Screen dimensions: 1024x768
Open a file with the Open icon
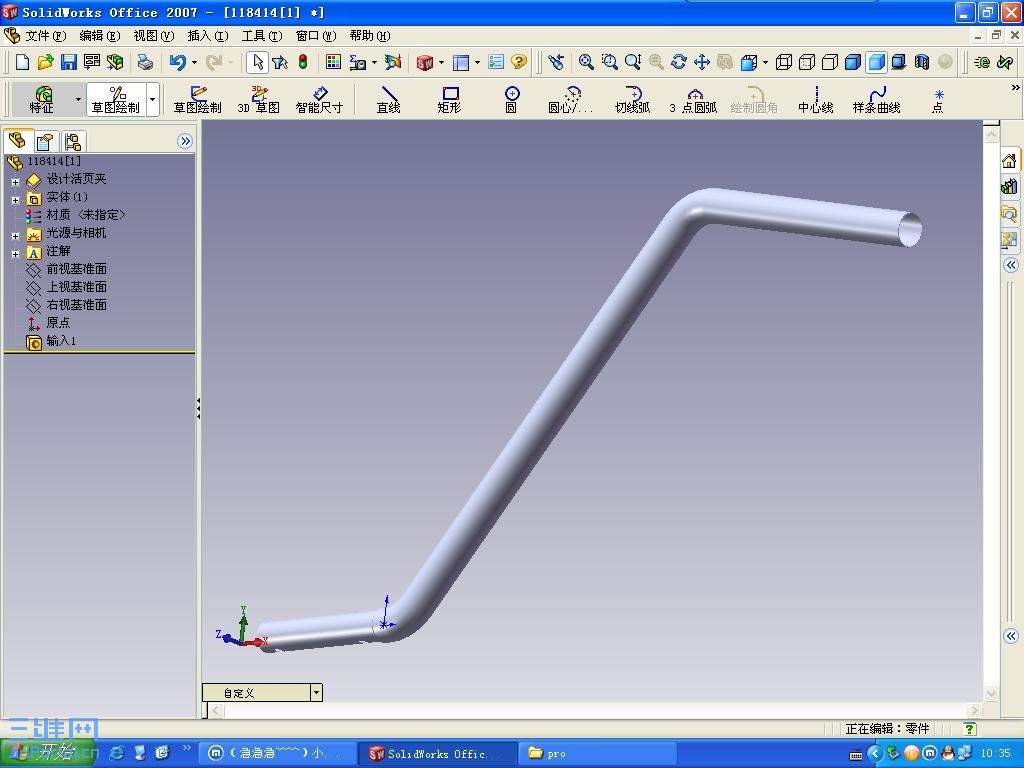pos(45,62)
